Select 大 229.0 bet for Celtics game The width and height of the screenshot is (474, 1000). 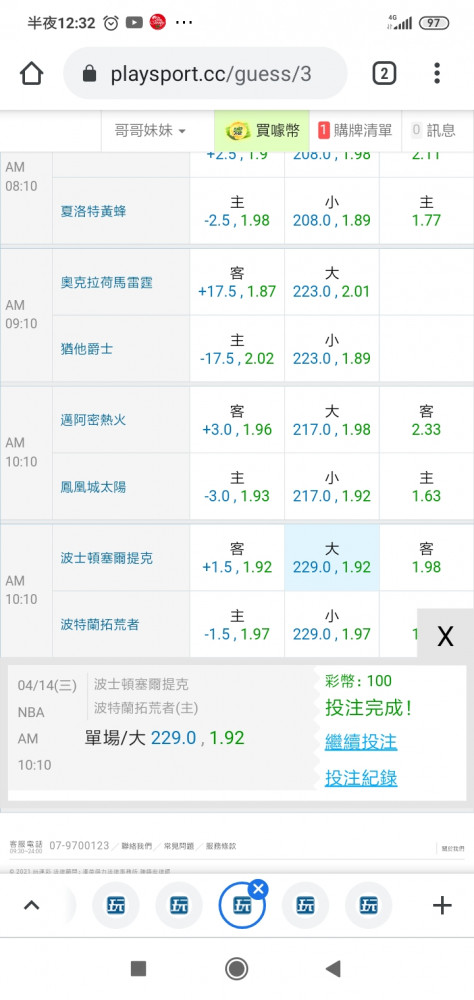coord(332,558)
